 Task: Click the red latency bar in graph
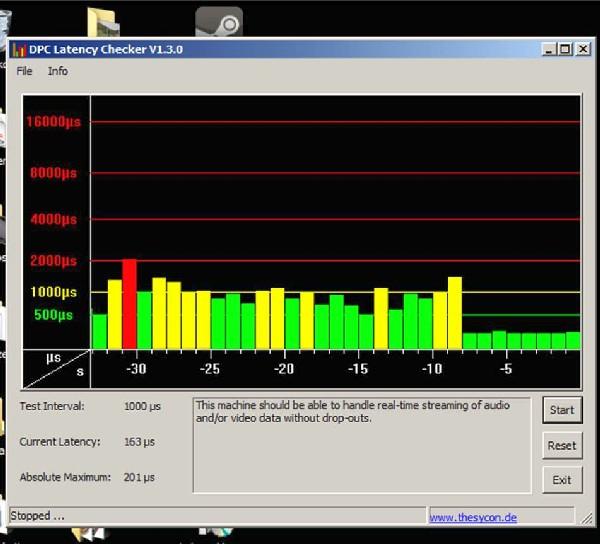coord(129,304)
